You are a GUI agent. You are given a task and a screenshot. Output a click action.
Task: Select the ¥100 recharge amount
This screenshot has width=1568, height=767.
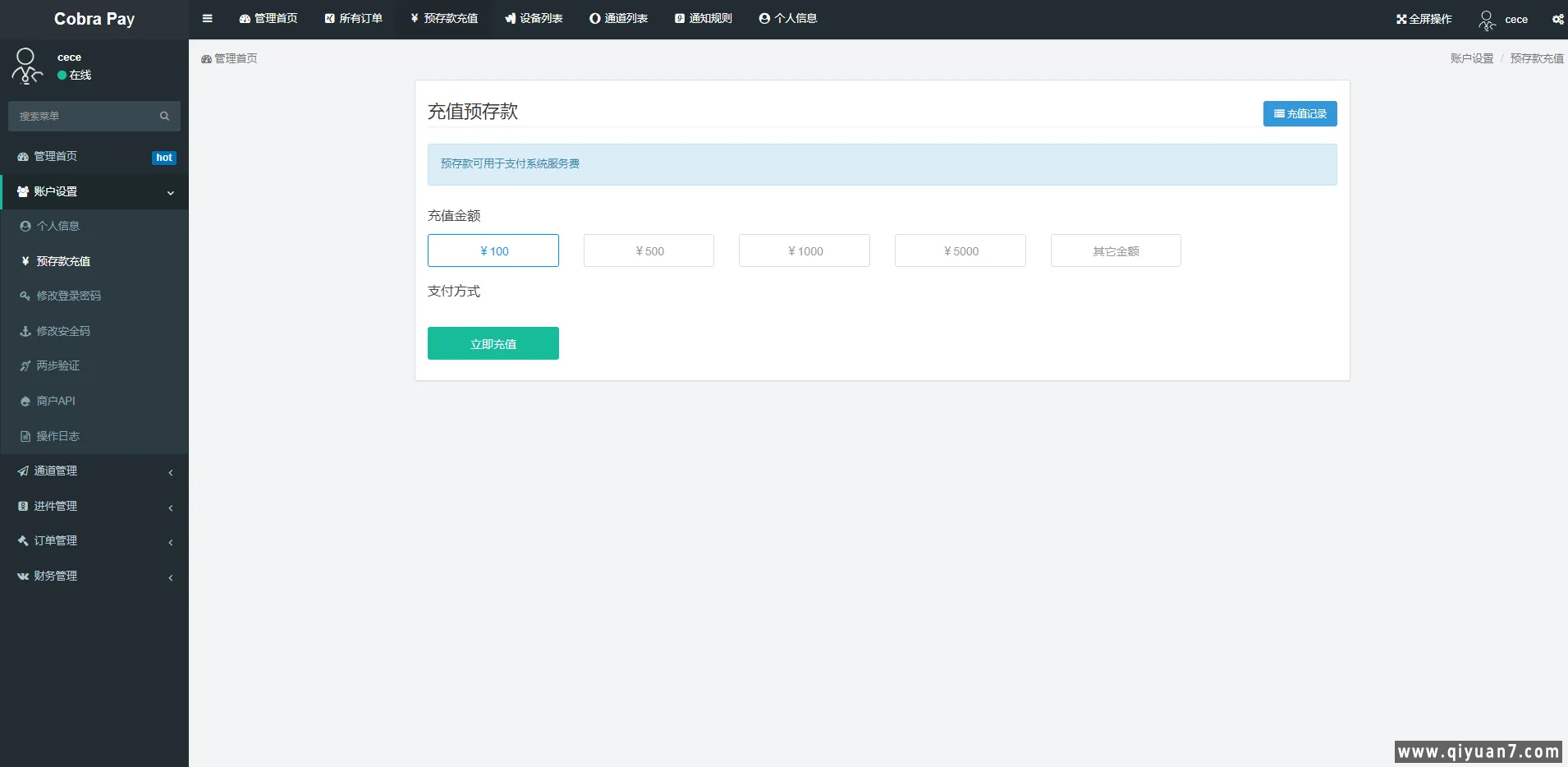click(493, 251)
